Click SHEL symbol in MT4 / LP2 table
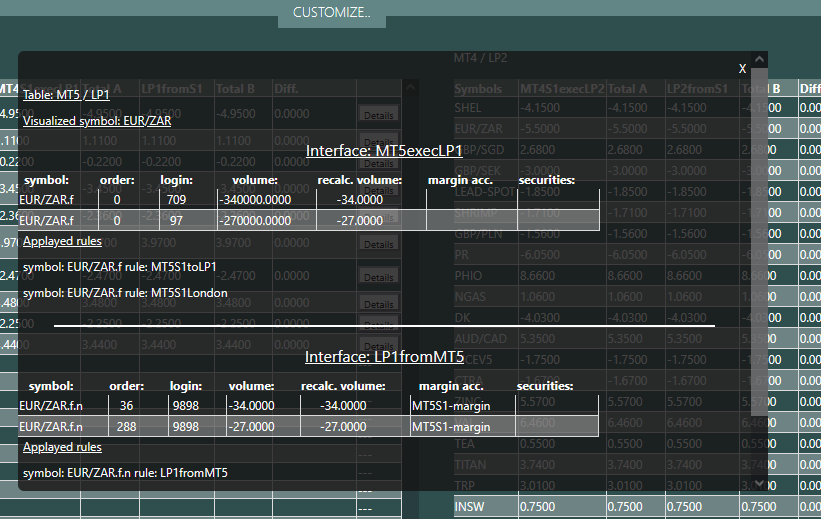Viewport: 821px width, 519px height. pyautogui.click(x=467, y=108)
